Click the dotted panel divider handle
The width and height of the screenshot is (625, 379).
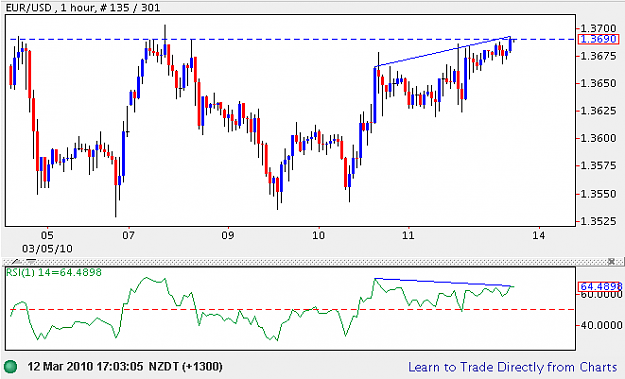pyautogui.click(x=313, y=262)
